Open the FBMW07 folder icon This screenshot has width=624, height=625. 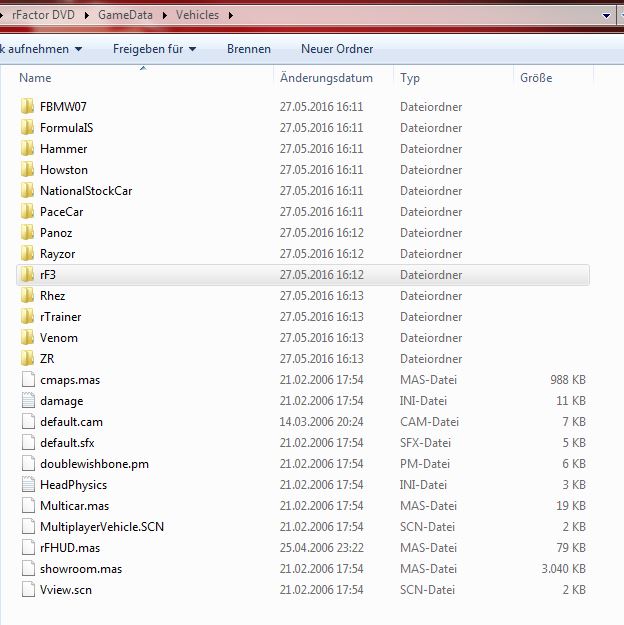27,107
